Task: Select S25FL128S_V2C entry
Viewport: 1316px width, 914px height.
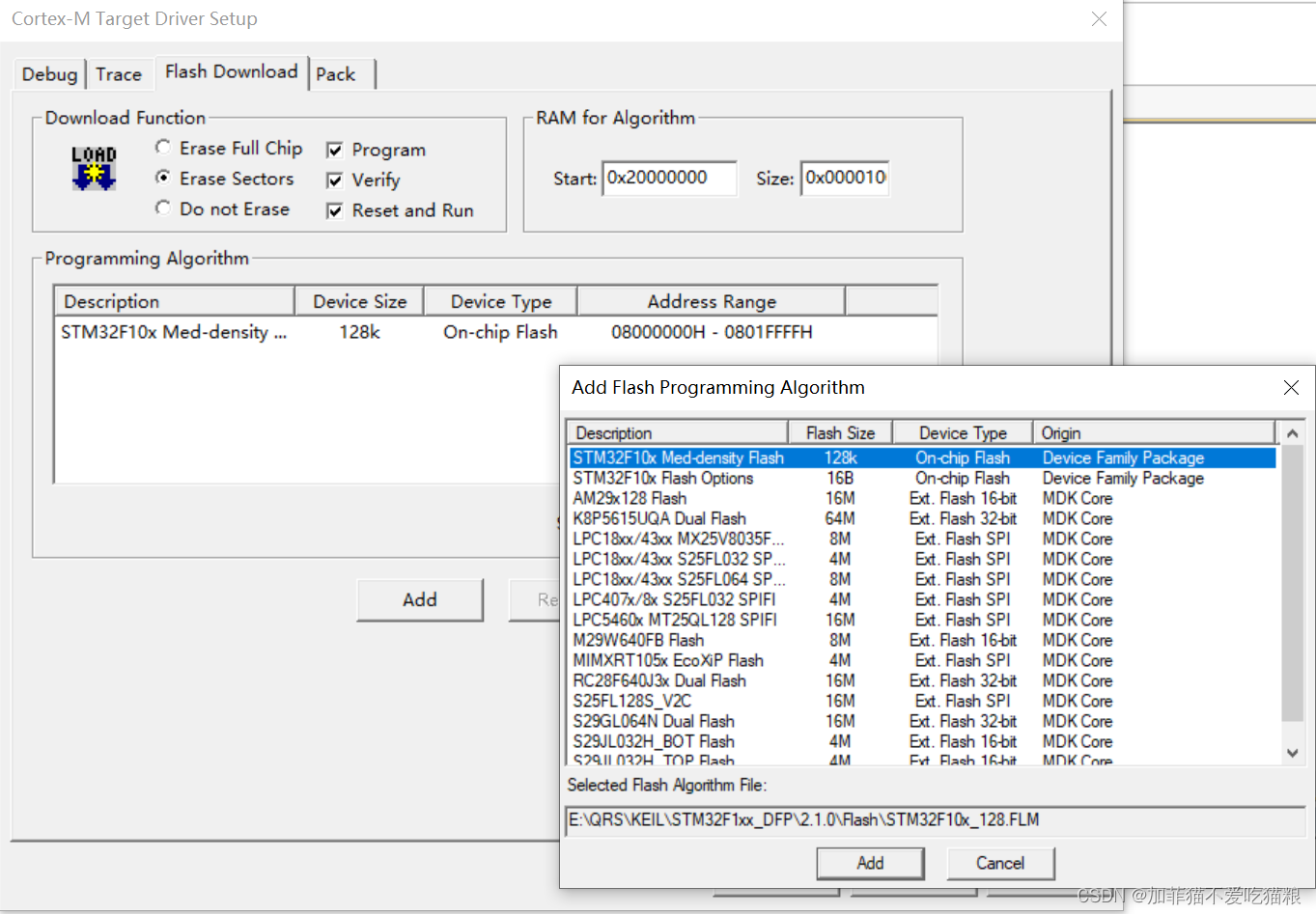Action: (922, 701)
